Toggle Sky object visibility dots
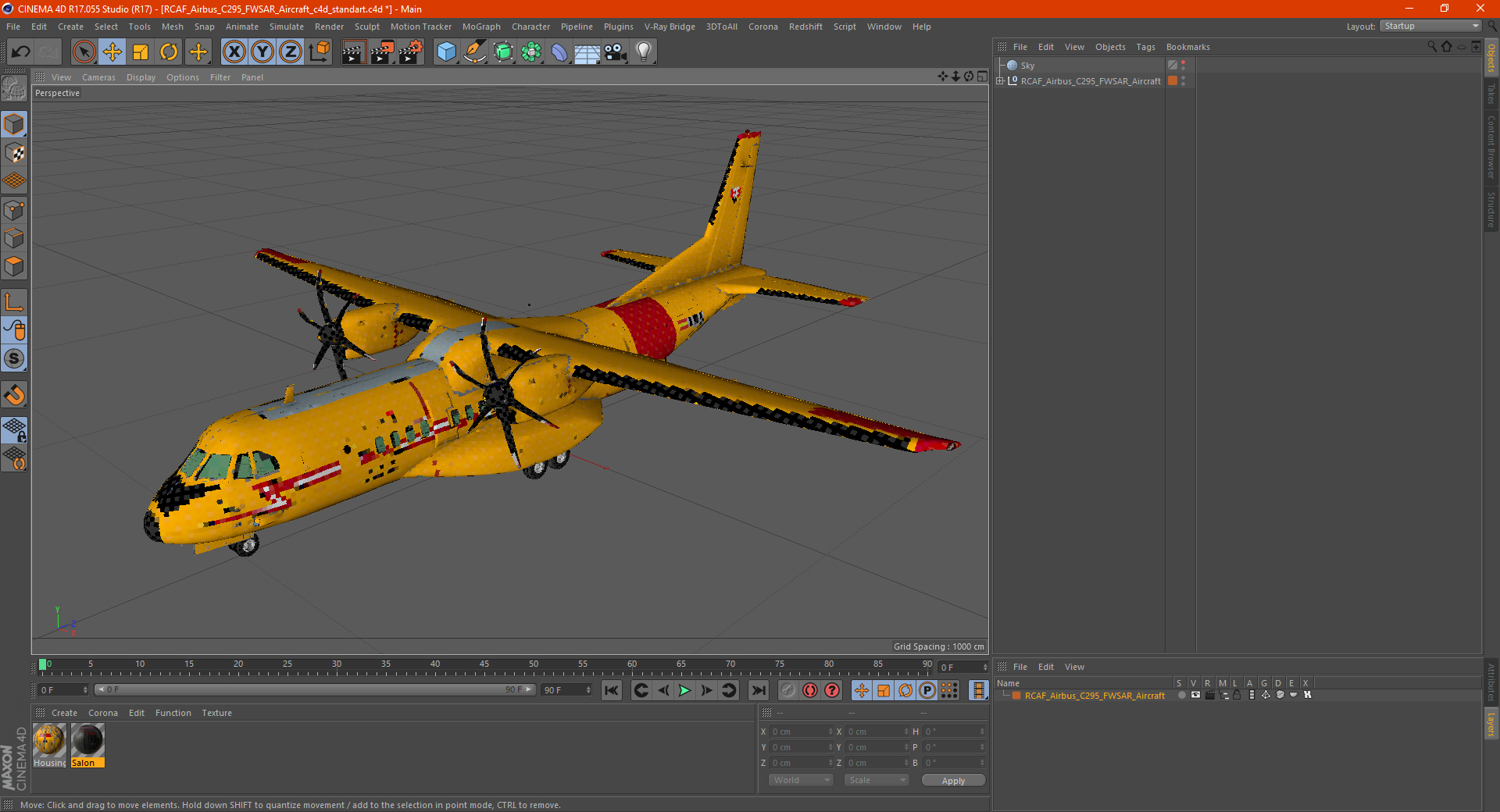Image resolution: width=1500 pixels, height=812 pixels. 1184,66
